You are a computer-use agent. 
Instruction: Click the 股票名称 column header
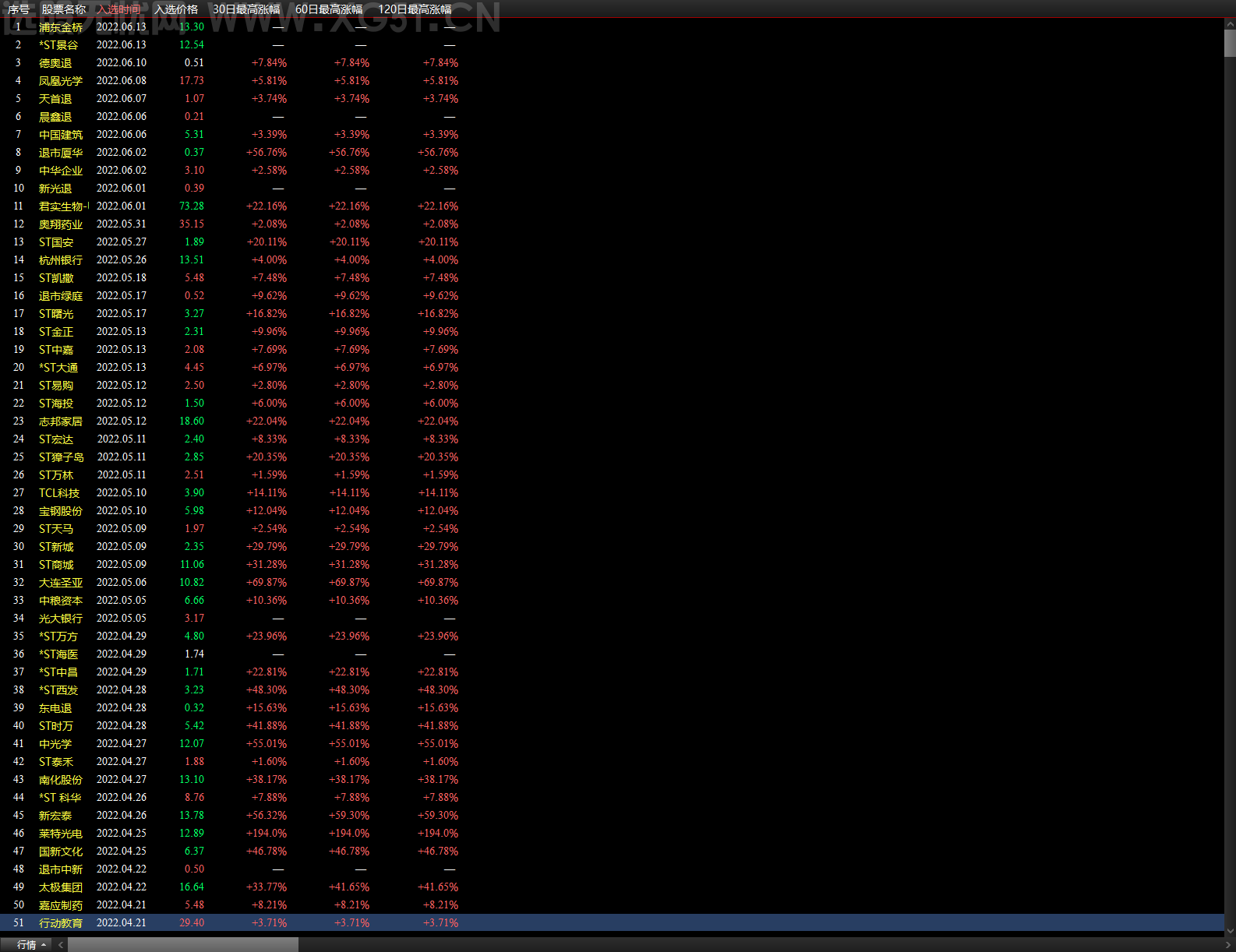64,9
